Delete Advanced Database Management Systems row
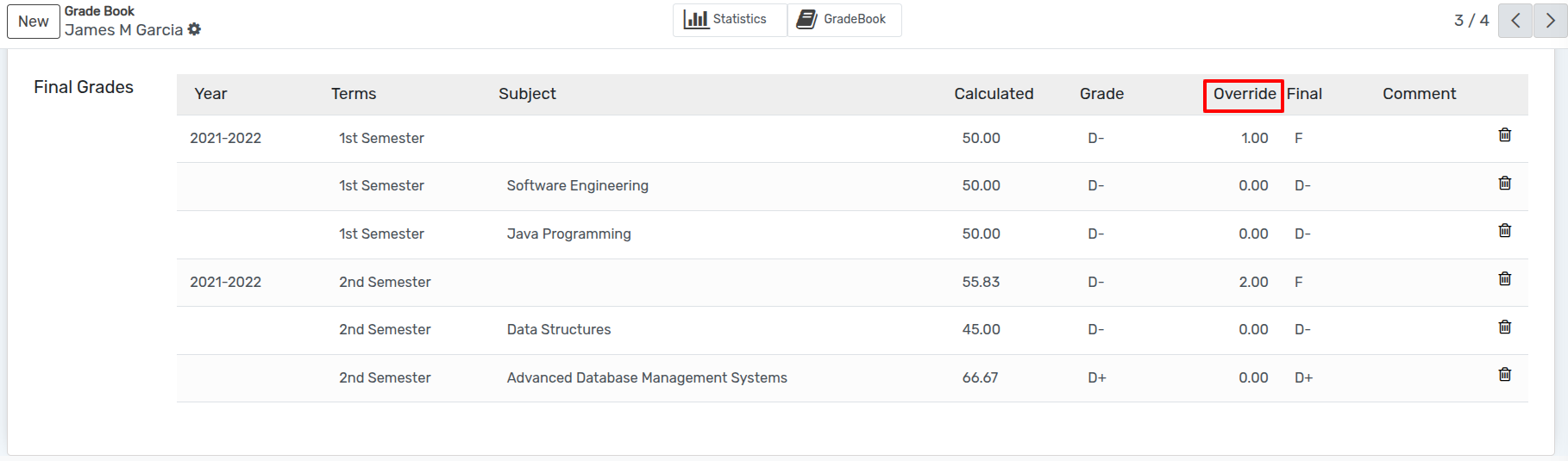 (x=1504, y=375)
